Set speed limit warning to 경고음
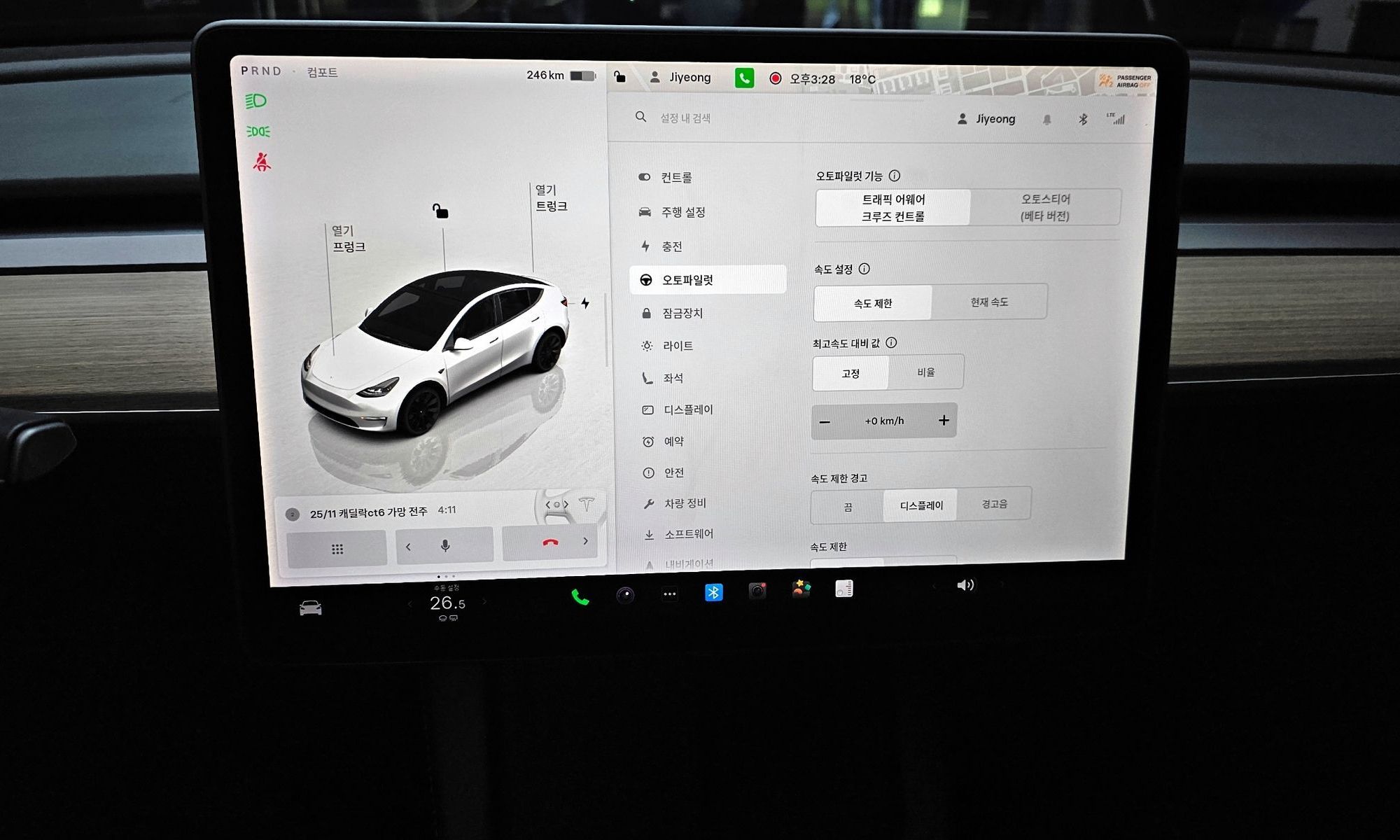 click(x=994, y=504)
